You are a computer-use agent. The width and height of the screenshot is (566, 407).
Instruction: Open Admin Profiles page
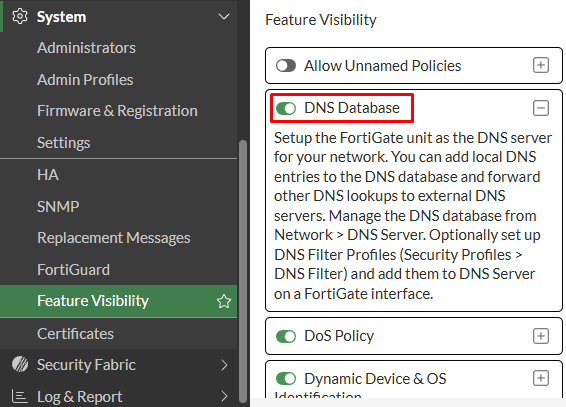click(x=85, y=80)
